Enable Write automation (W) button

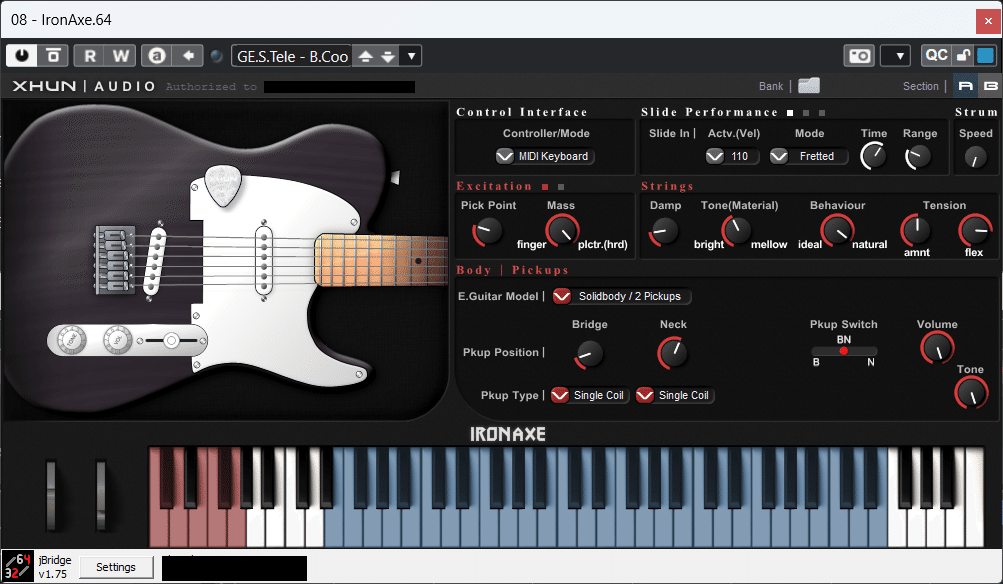coord(121,56)
